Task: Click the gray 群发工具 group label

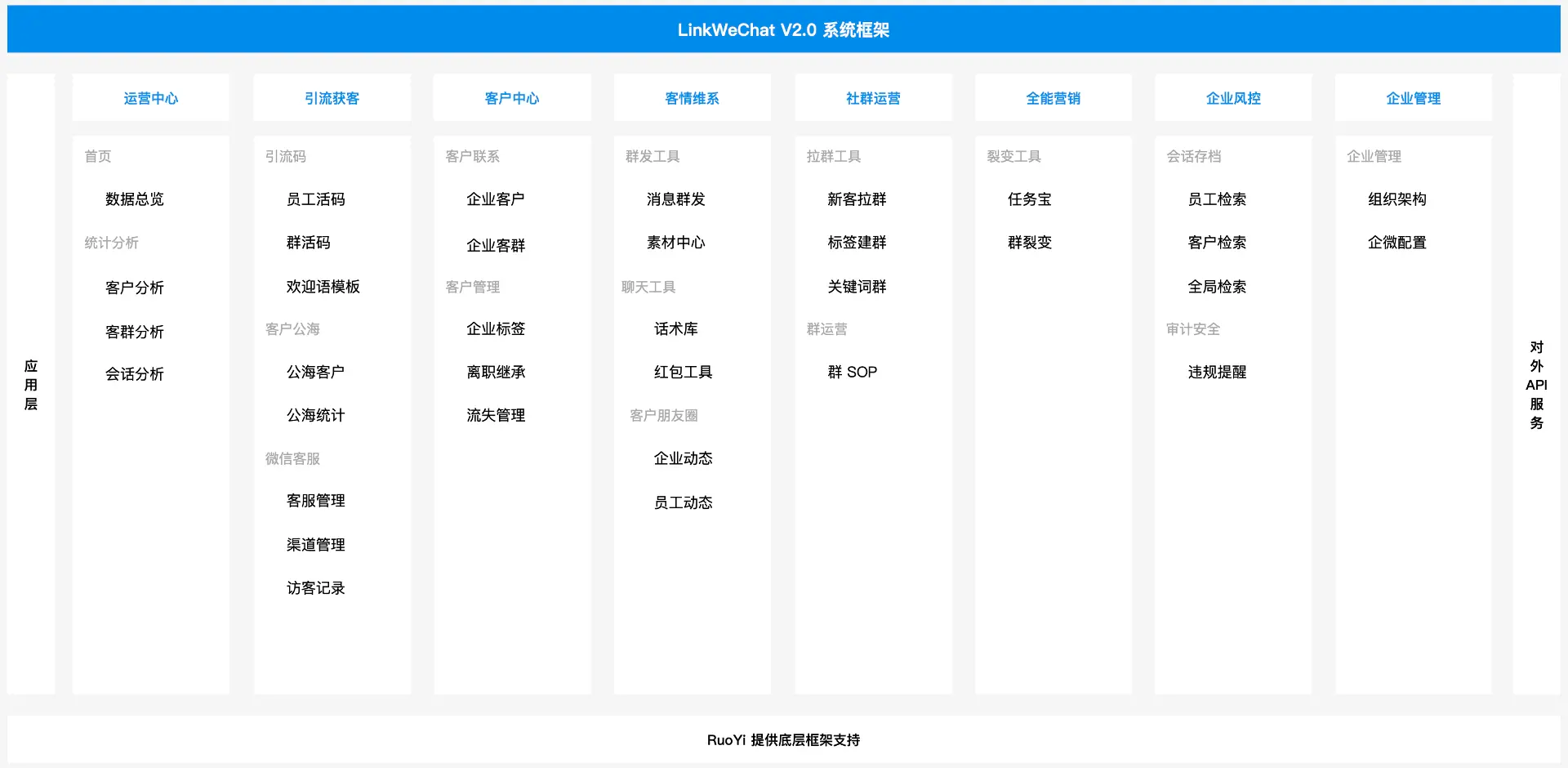Action: click(x=653, y=156)
